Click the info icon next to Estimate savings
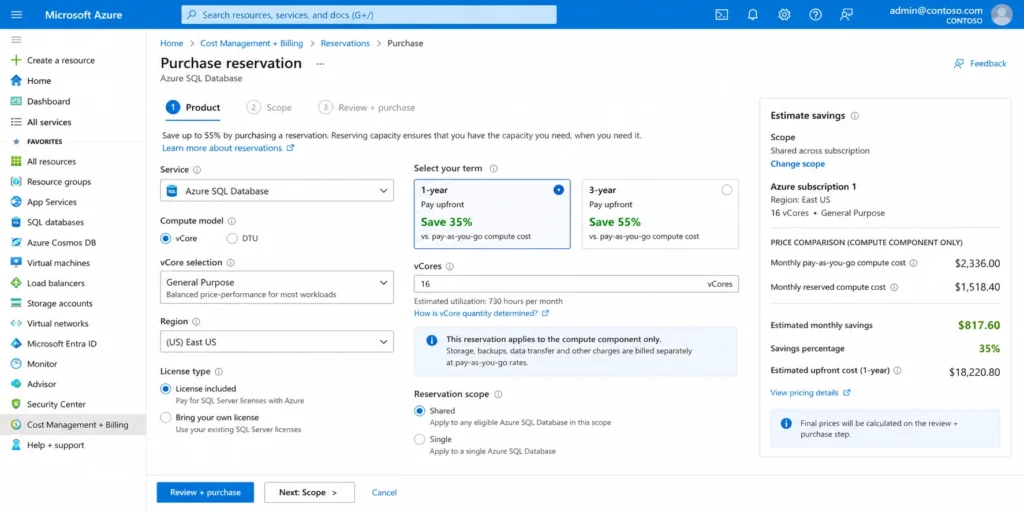 point(855,116)
